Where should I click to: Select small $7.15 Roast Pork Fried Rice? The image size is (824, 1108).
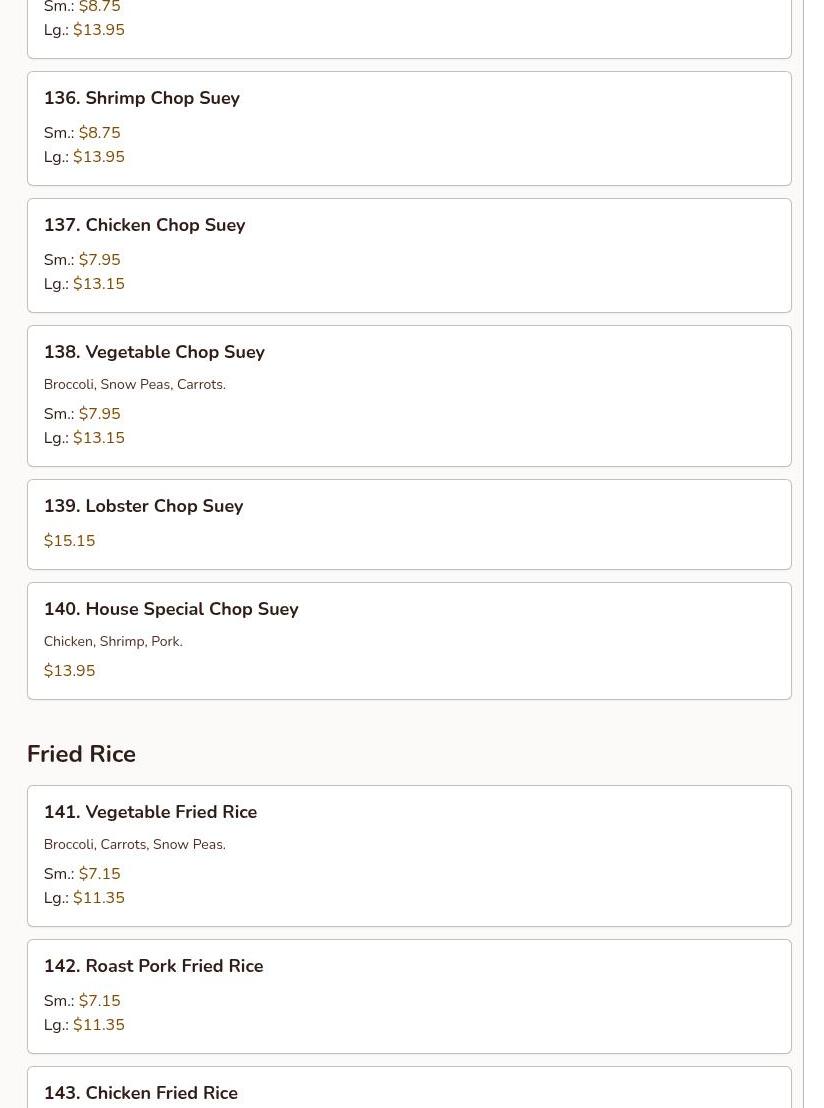[99, 1001]
